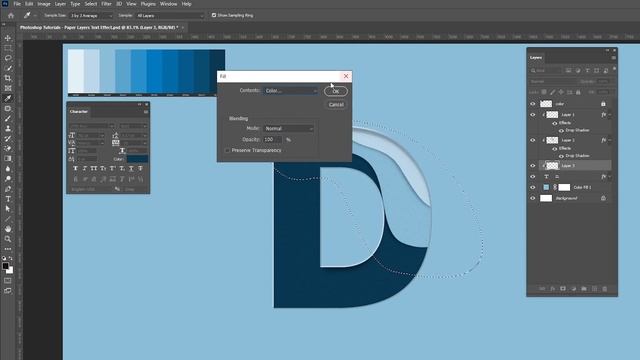Hide the text layer via eye icon
Viewport: 640px width, 360px height.
coord(533,176)
